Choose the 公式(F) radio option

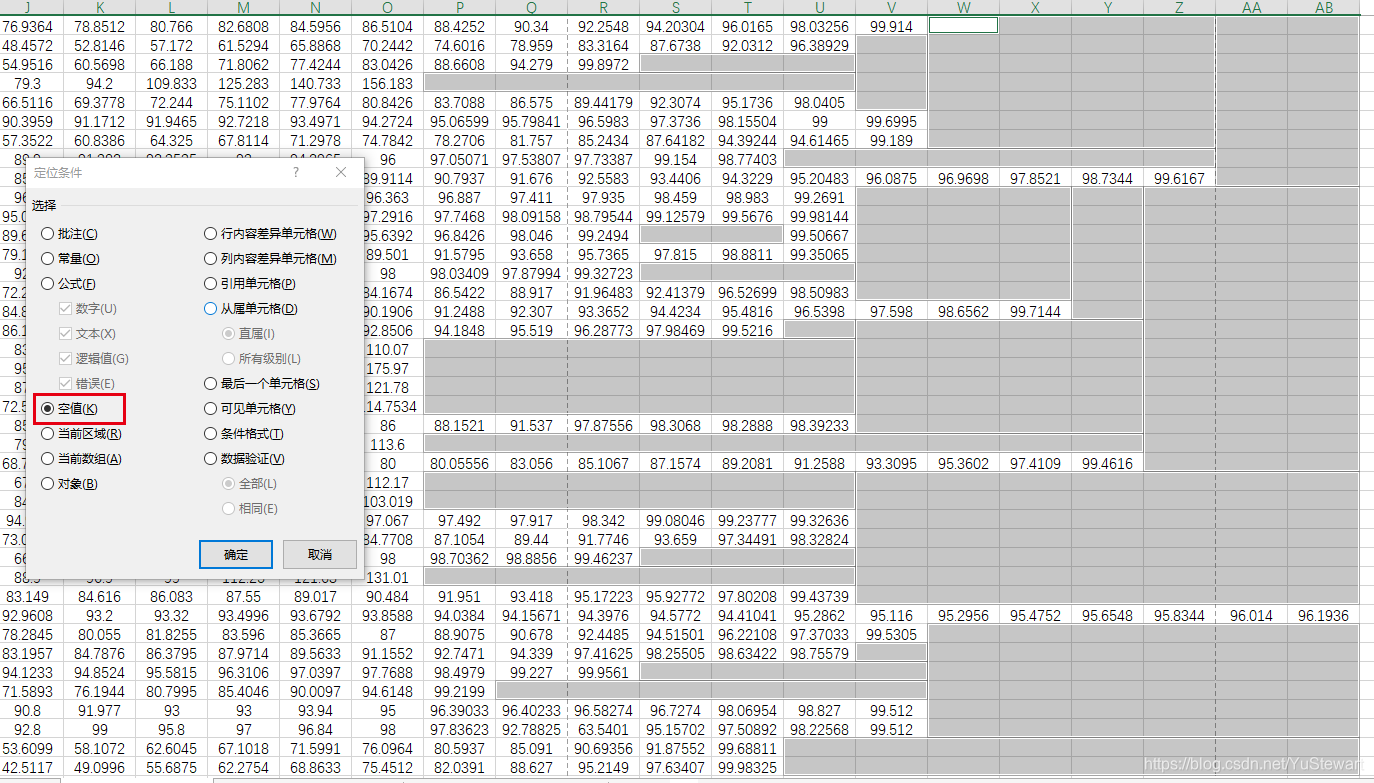pyautogui.click(x=68, y=284)
